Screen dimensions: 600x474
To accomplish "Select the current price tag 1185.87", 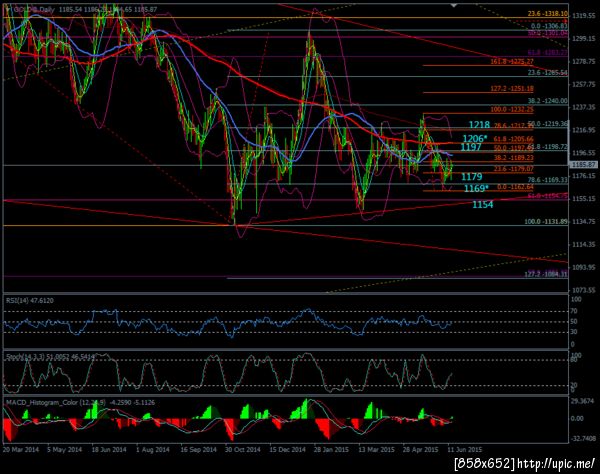I will click(x=583, y=165).
